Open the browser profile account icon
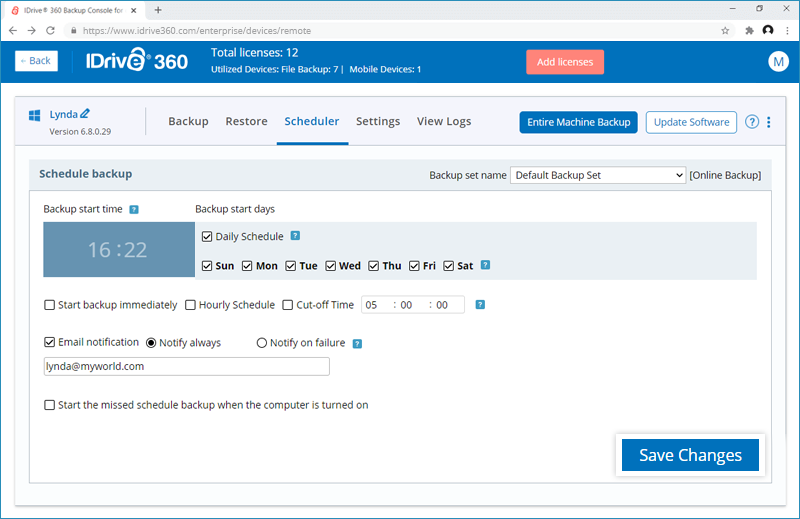This screenshot has height=519, width=800. (768, 30)
